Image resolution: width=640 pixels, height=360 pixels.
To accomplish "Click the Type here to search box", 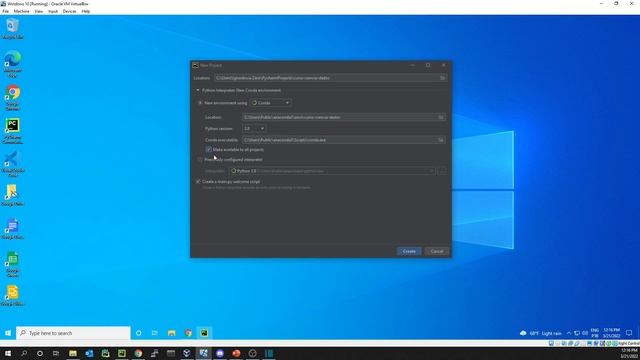I will click(73, 333).
